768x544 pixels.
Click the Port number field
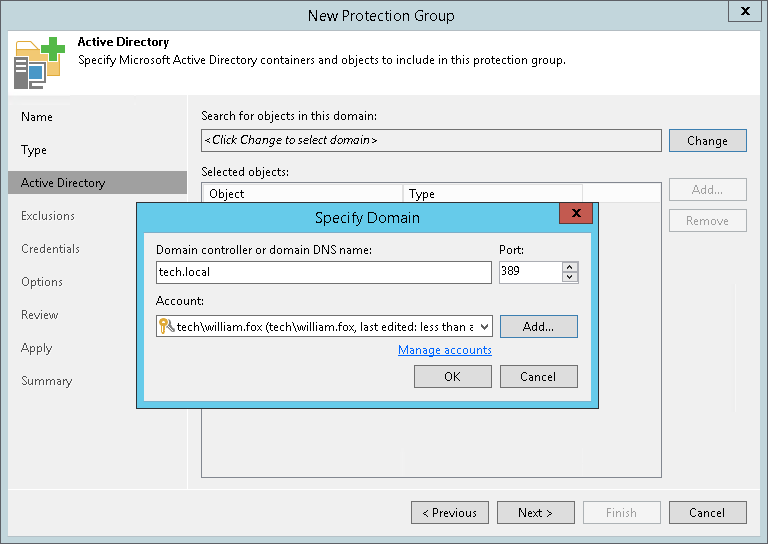(530, 272)
